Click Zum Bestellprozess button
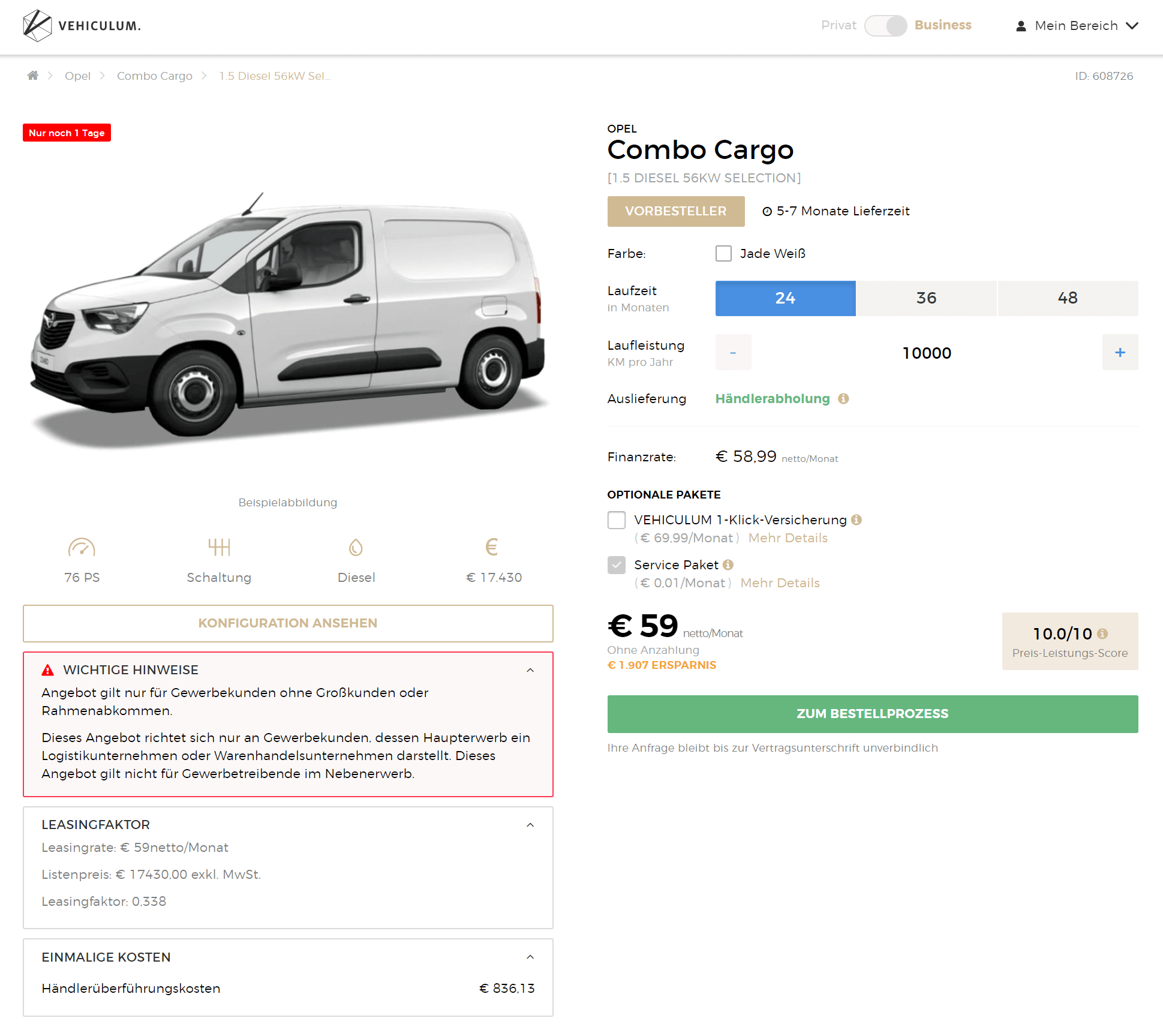This screenshot has height=1036, width=1163. 873,714
